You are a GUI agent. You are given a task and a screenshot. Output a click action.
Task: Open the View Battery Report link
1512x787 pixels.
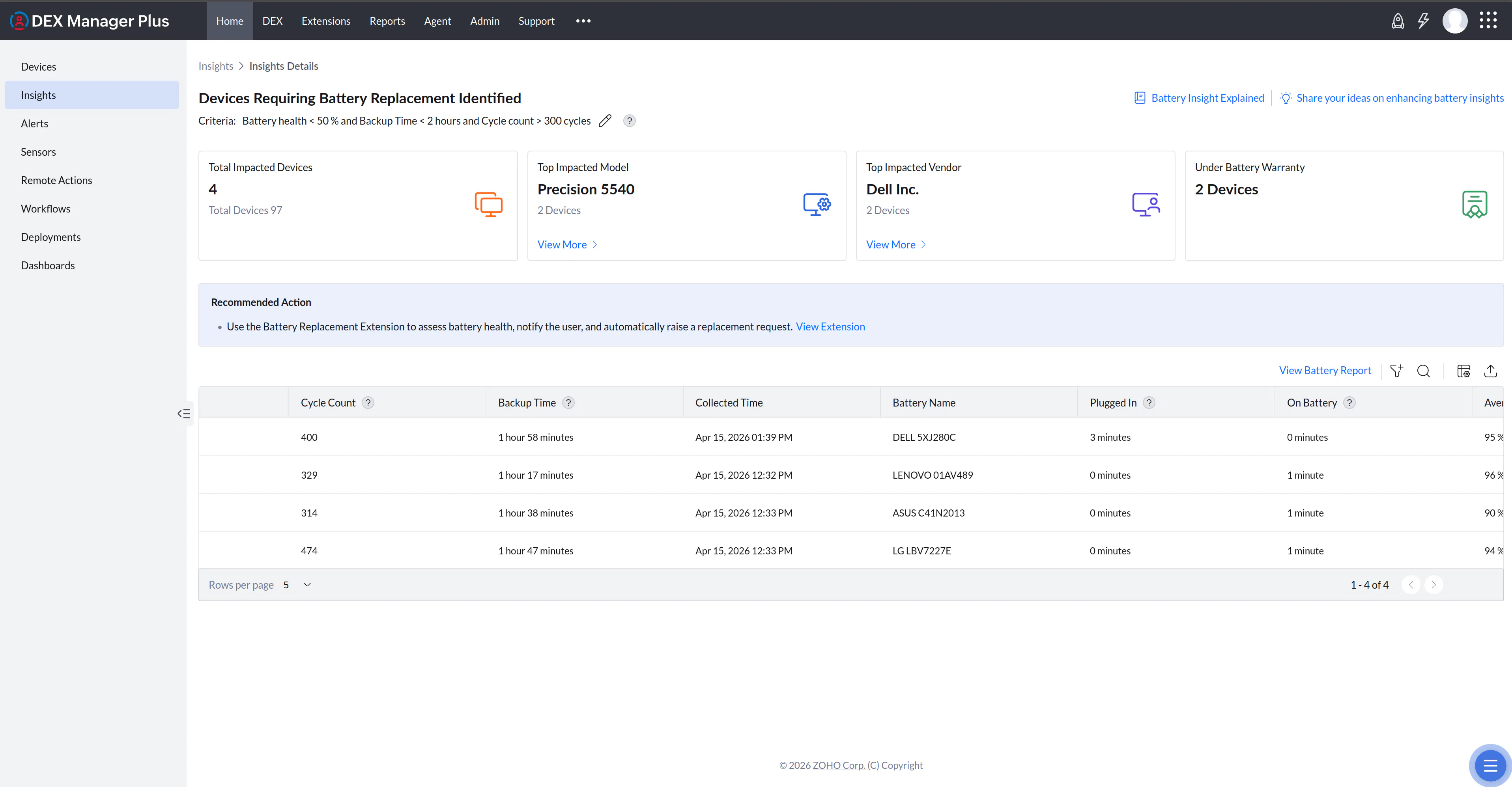click(x=1325, y=370)
